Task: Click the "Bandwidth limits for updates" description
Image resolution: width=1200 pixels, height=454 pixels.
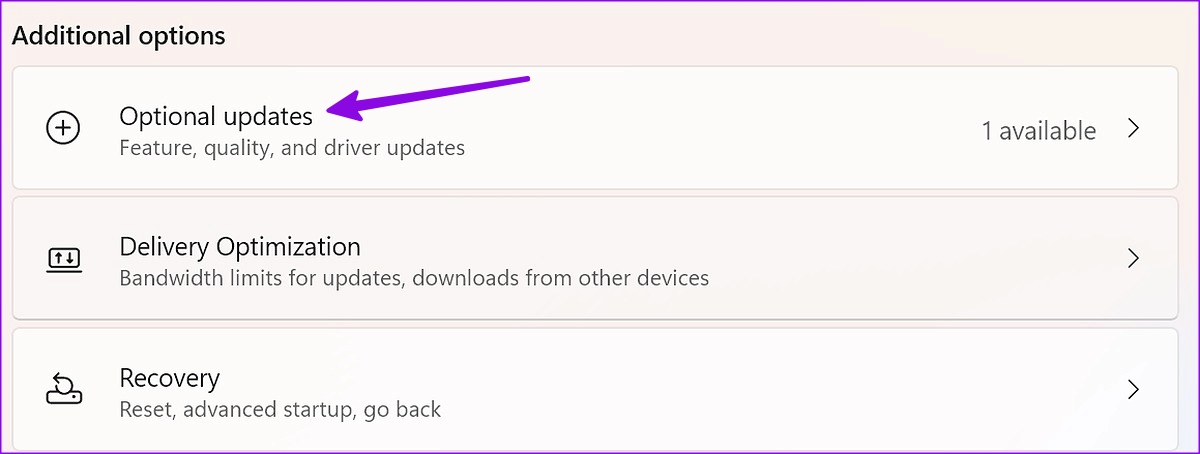Action: (257, 278)
